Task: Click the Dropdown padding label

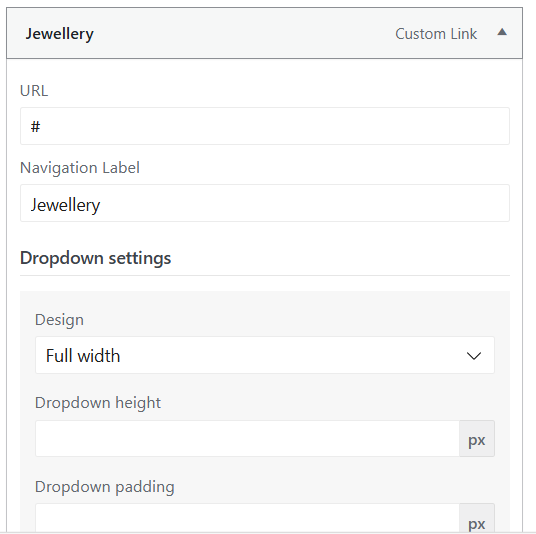Action: (105, 487)
